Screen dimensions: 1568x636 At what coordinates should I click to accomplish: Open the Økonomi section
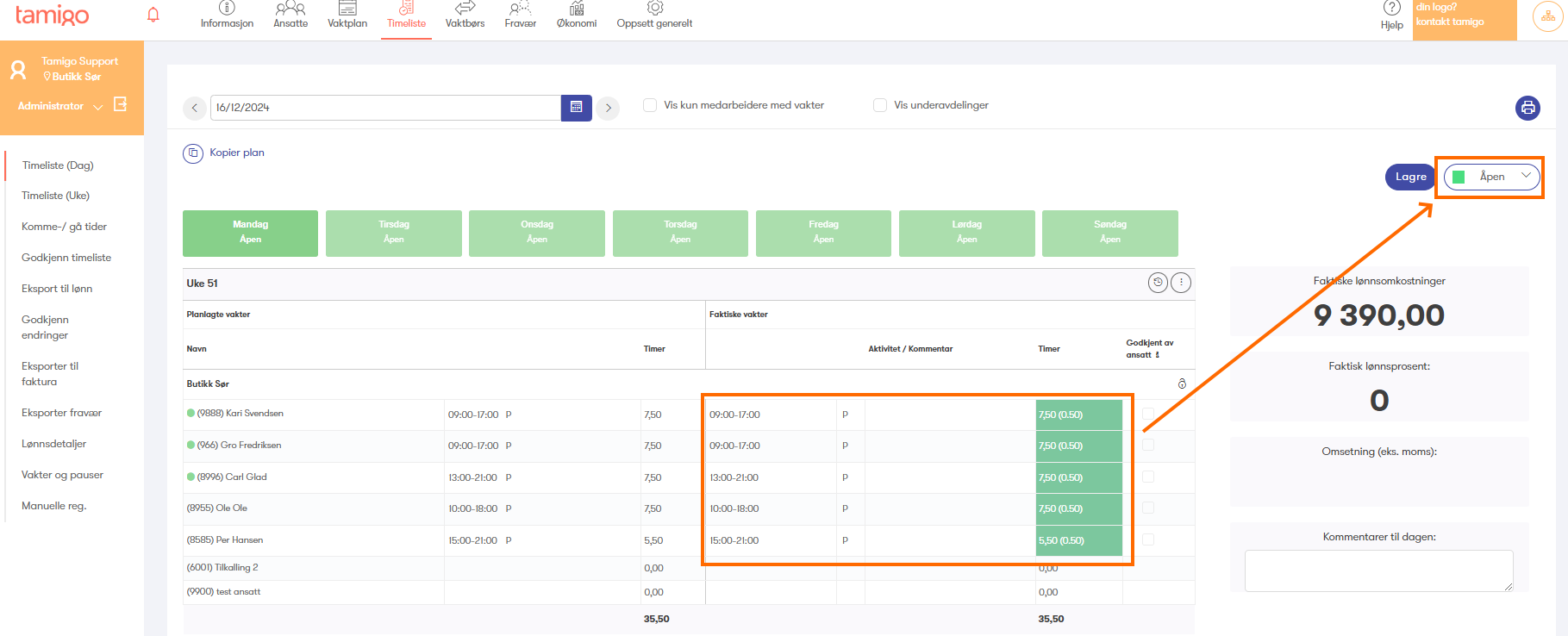pos(577,16)
